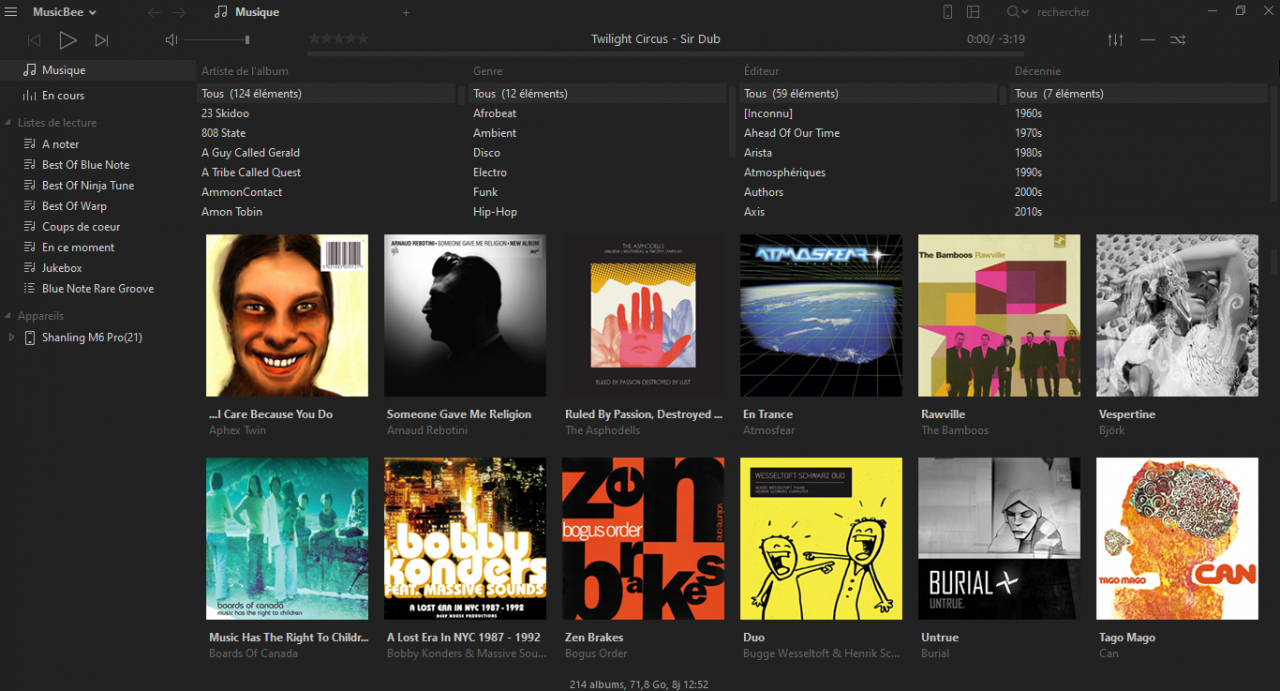
Task: Select the Vespertine album cover
Action: (1177, 316)
